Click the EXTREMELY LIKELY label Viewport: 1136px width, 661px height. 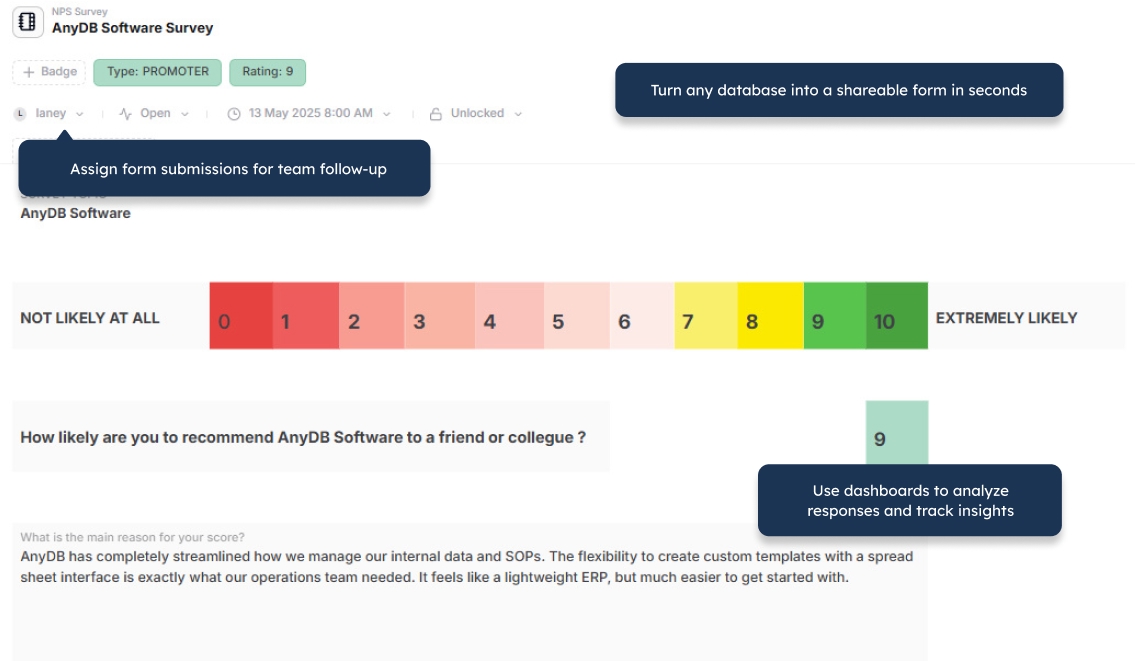[x=1006, y=318]
